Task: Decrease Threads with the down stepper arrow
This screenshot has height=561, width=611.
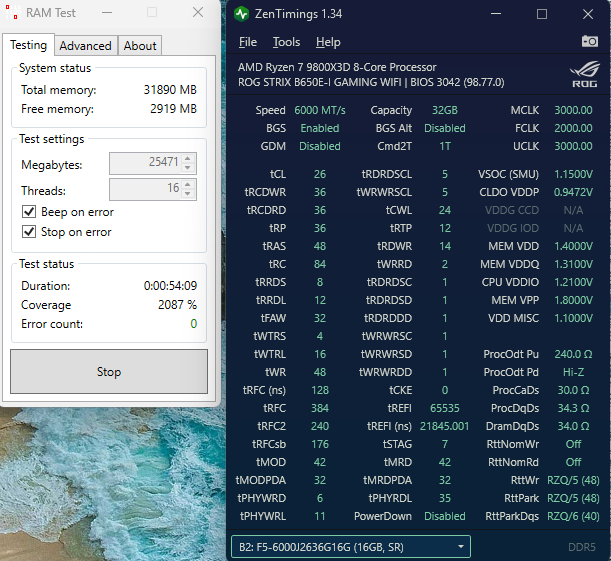Action: coord(188,193)
